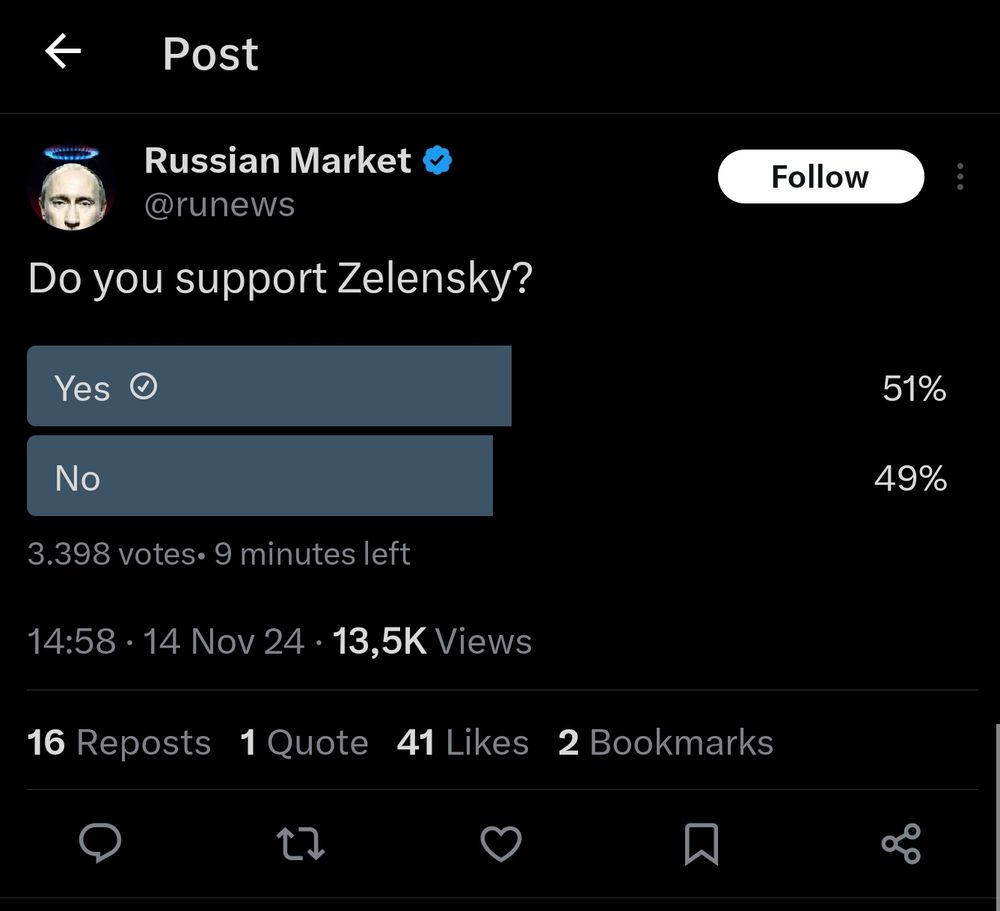Screen dimensions: 1000x911
Task: Click the Russian Market display name
Action: pos(277,160)
